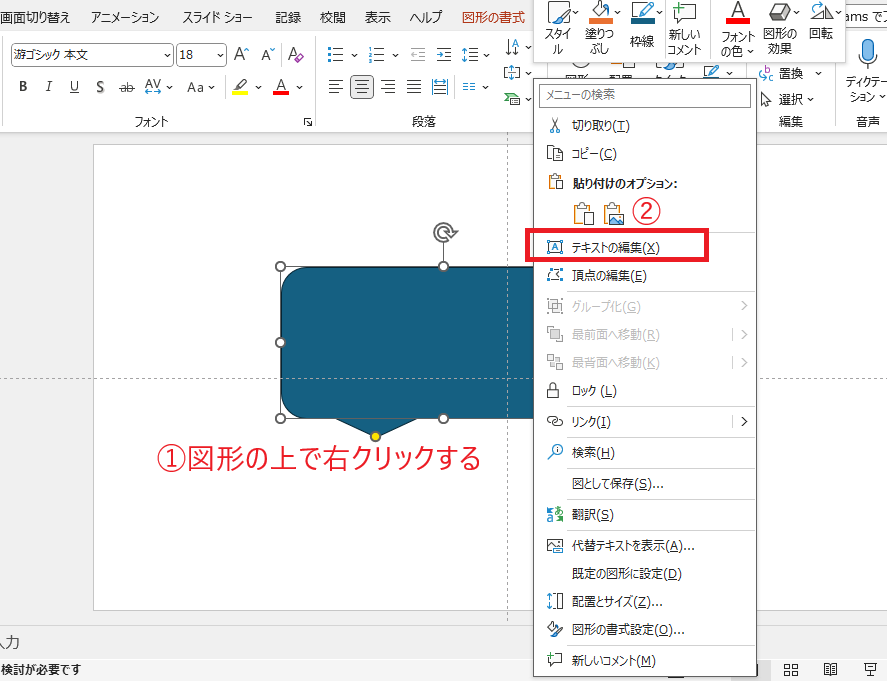Align text left
This screenshot has width=887, height=681.
[335, 87]
